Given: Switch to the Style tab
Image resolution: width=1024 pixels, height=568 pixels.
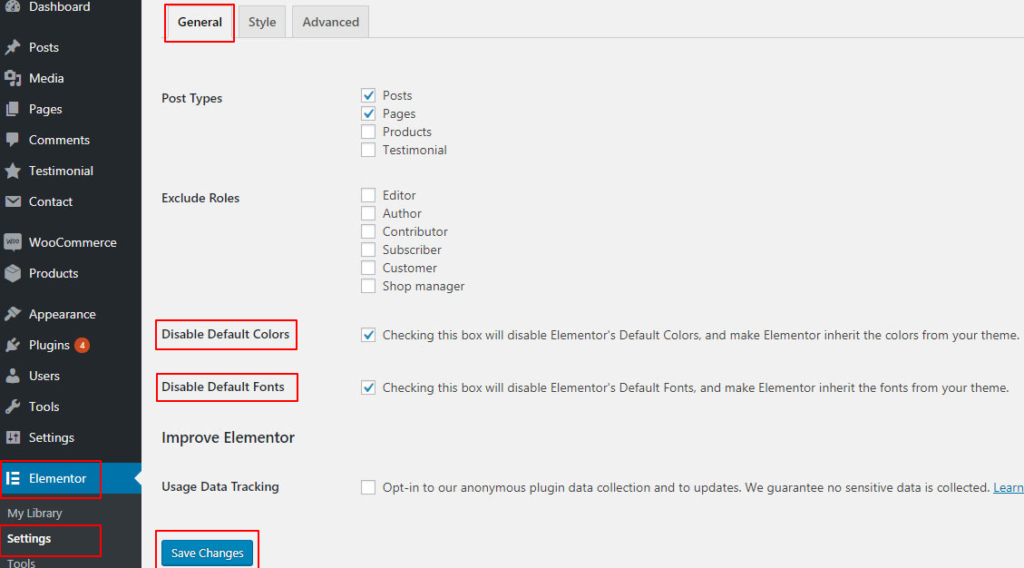Looking at the screenshot, I should (x=262, y=22).
